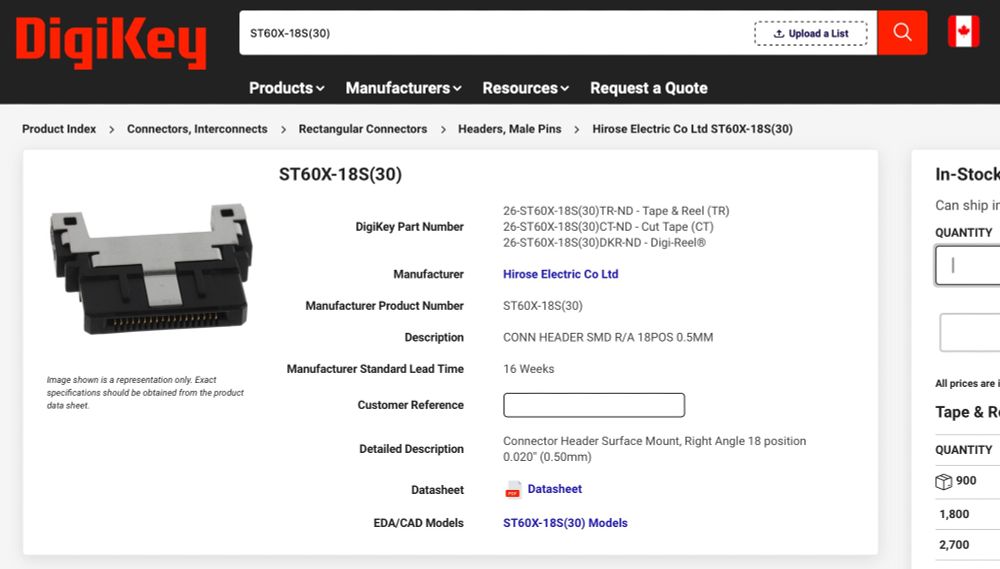Click the PDF datasheet icon

[513, 489]
